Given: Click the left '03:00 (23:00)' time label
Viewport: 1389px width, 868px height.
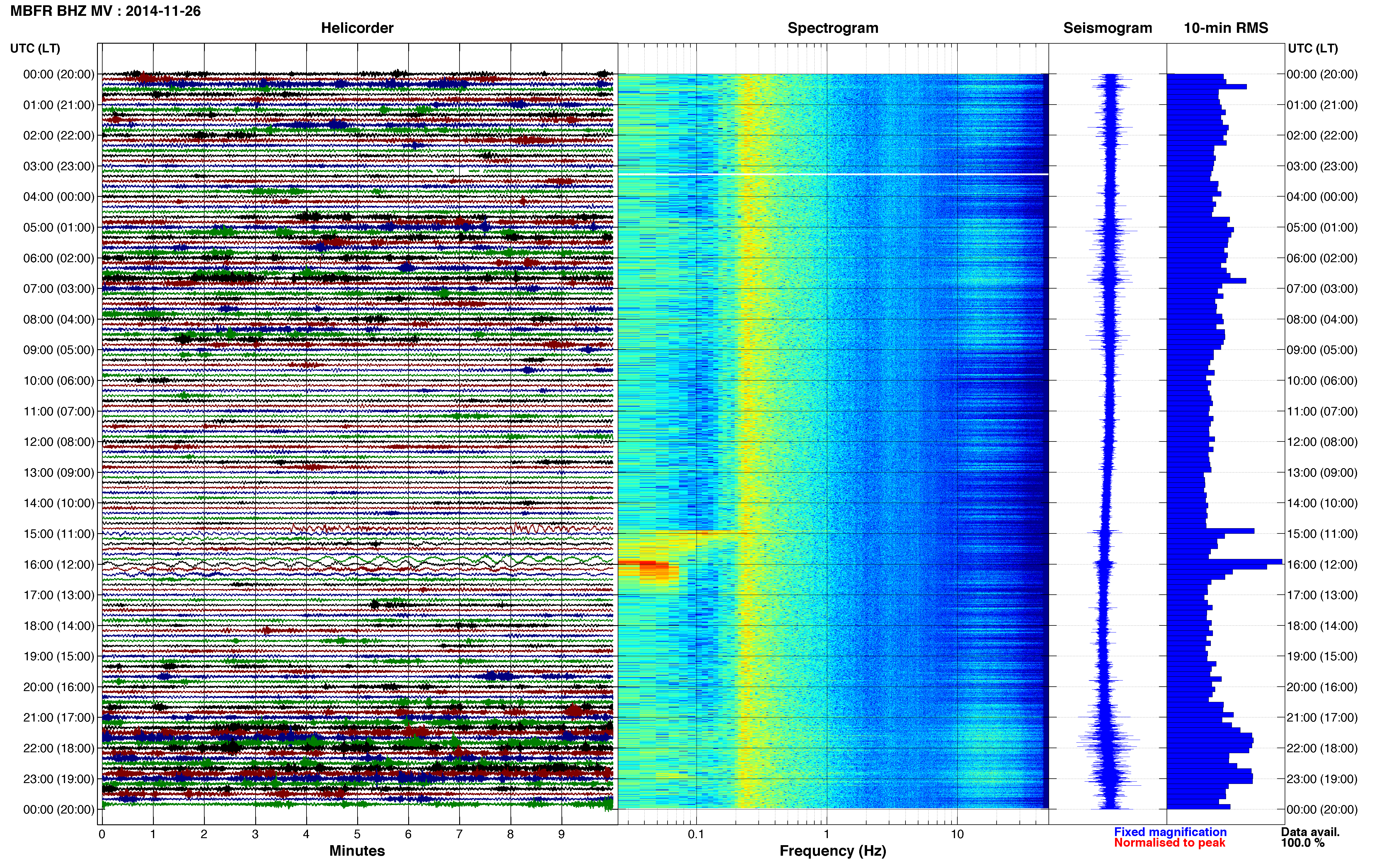Looking at the screenshot, I should (x=59, y=166).
